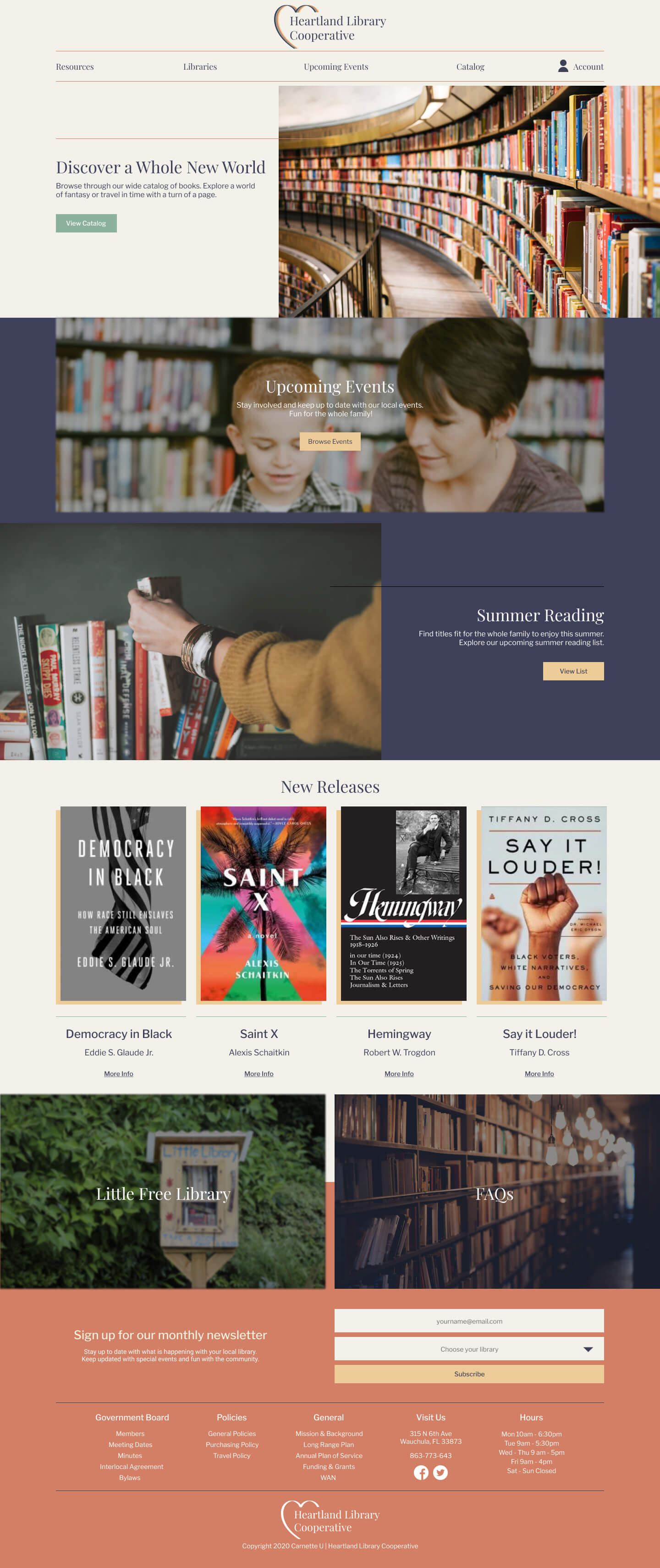Screen dimensions: 660x1568
Task: Open the Democracy in Black book cover
Action: pos(123,903)
